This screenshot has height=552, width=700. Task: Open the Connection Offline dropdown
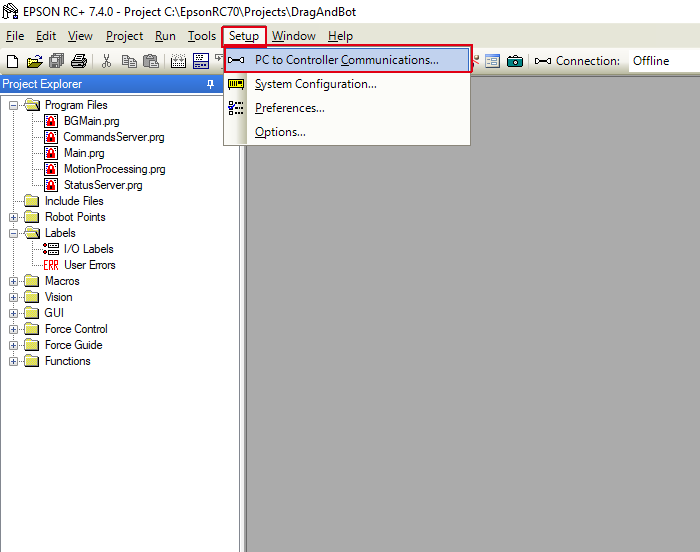663,61
